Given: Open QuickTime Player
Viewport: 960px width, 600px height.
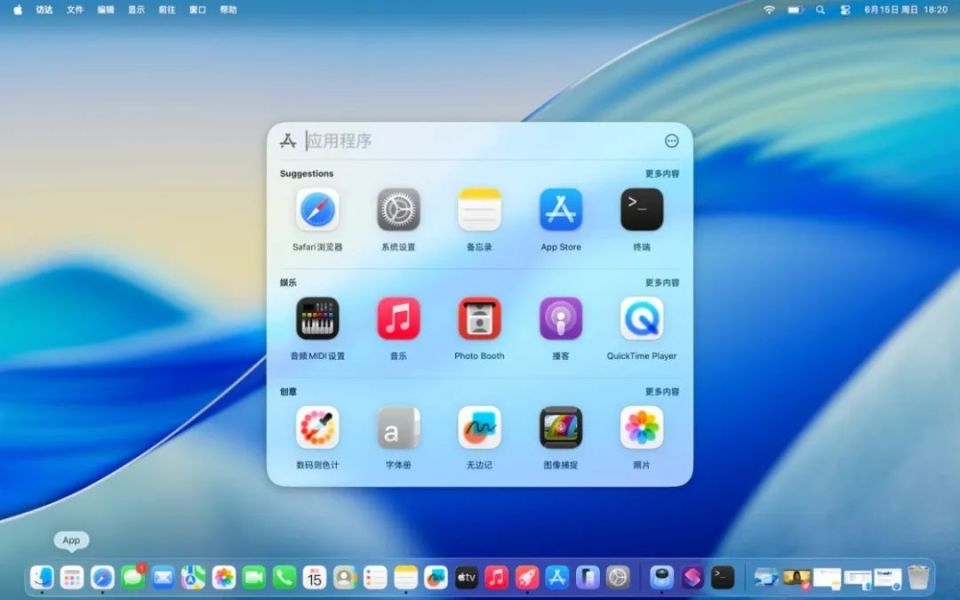Looking at the screenshot, I should (x=642, y=318).
